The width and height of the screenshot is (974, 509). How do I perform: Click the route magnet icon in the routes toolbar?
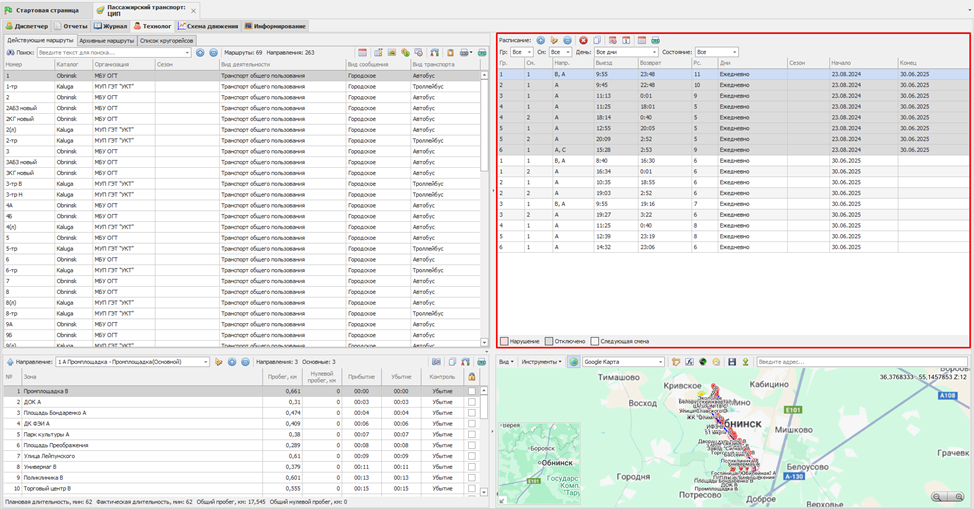(x=434, y=53)
